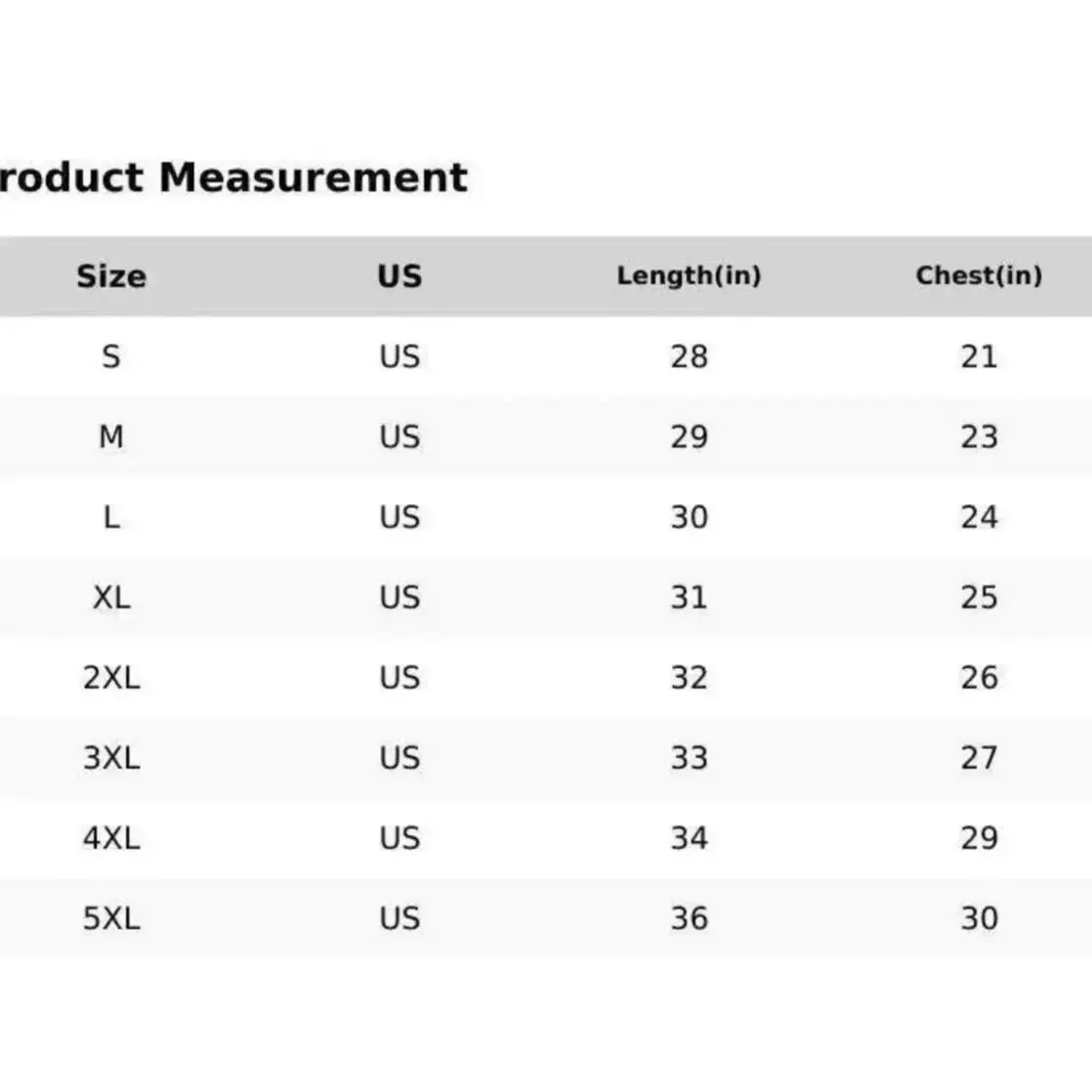Click length value 33 for size 3XL

pyautogui.click(x=690, y=758)
